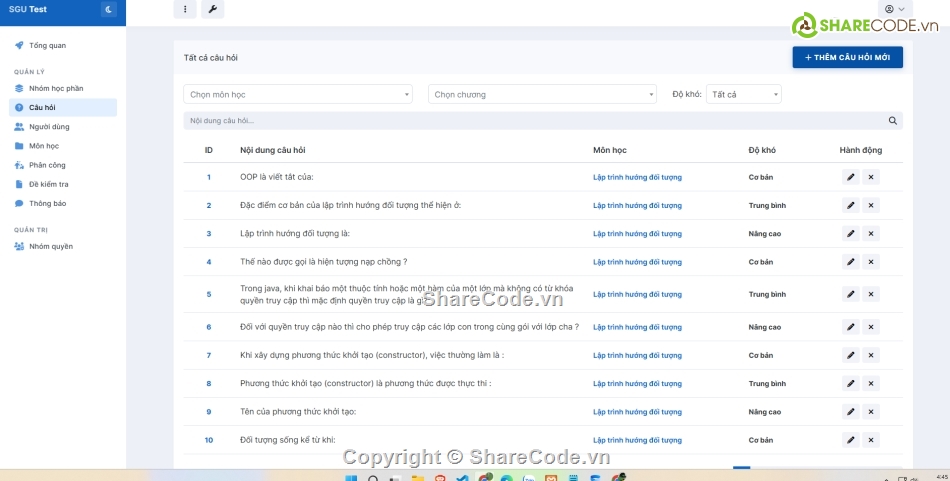This screenshot has width=950, height=481.
Task: Toggle dark mode moon icon in sidebar header
Action: pyautogui.click(x=109, y=10)
